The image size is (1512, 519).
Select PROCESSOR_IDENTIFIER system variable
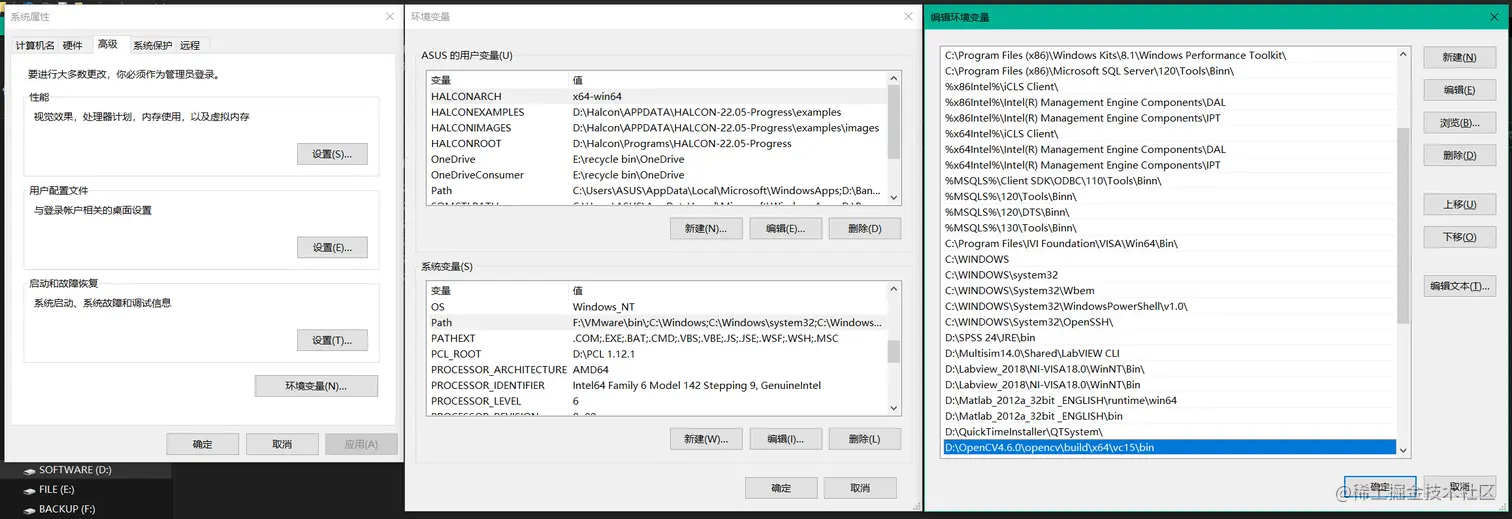point(656,385)
